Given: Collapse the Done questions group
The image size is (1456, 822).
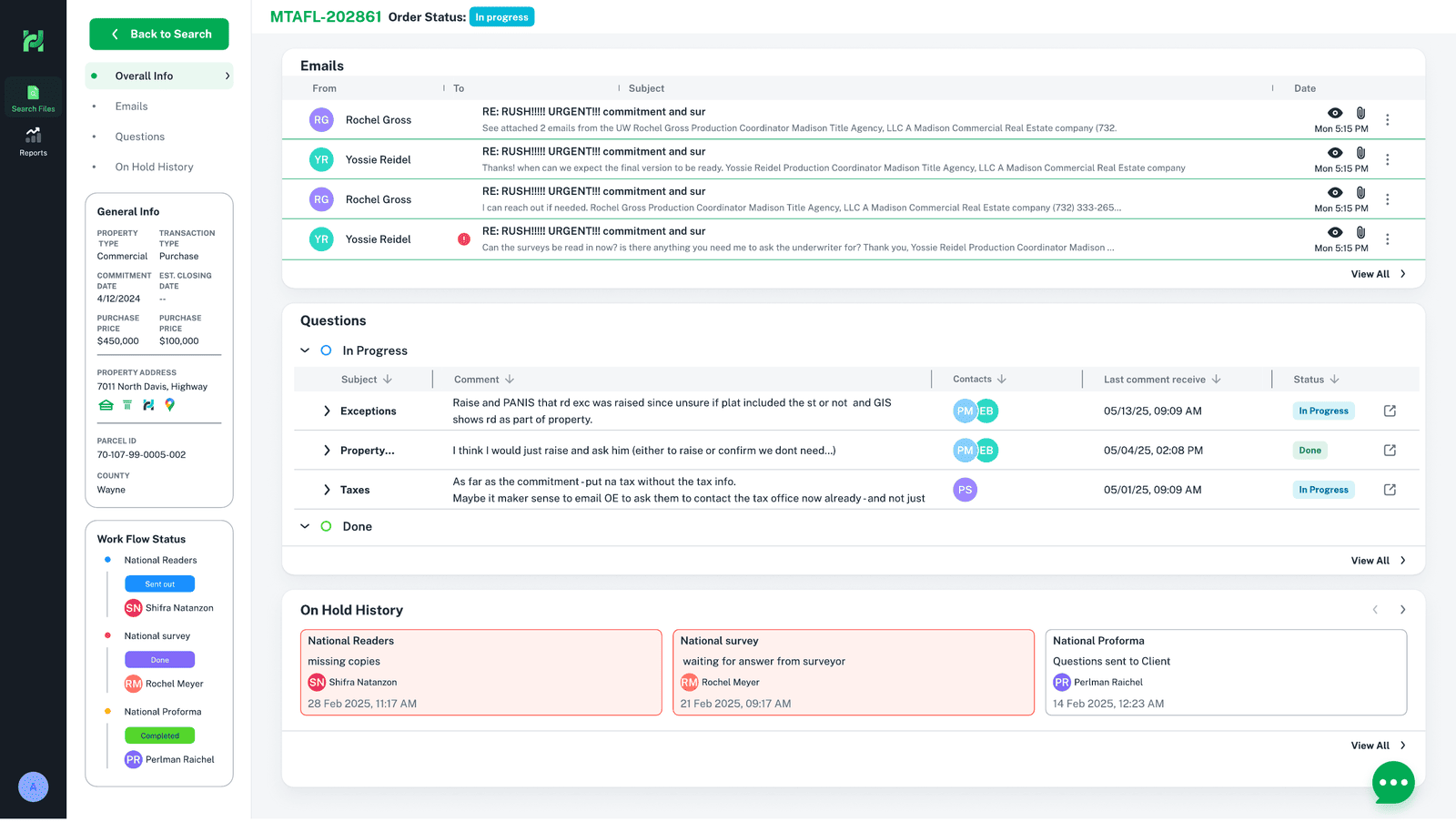Looking at the screenshot, I should coord(305,526).
